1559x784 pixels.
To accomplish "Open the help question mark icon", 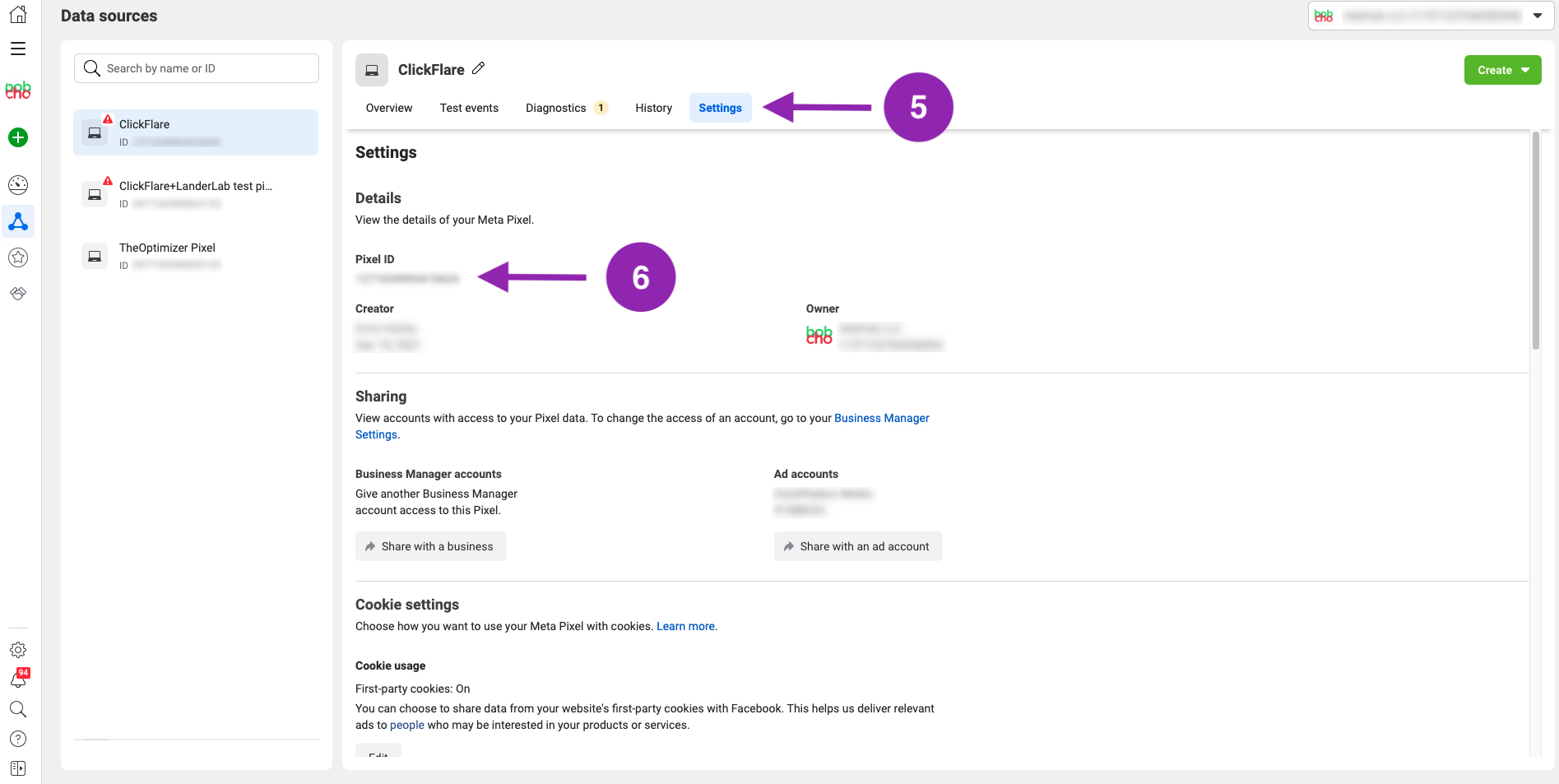I will pyautogui.click(x=18, y=739).
